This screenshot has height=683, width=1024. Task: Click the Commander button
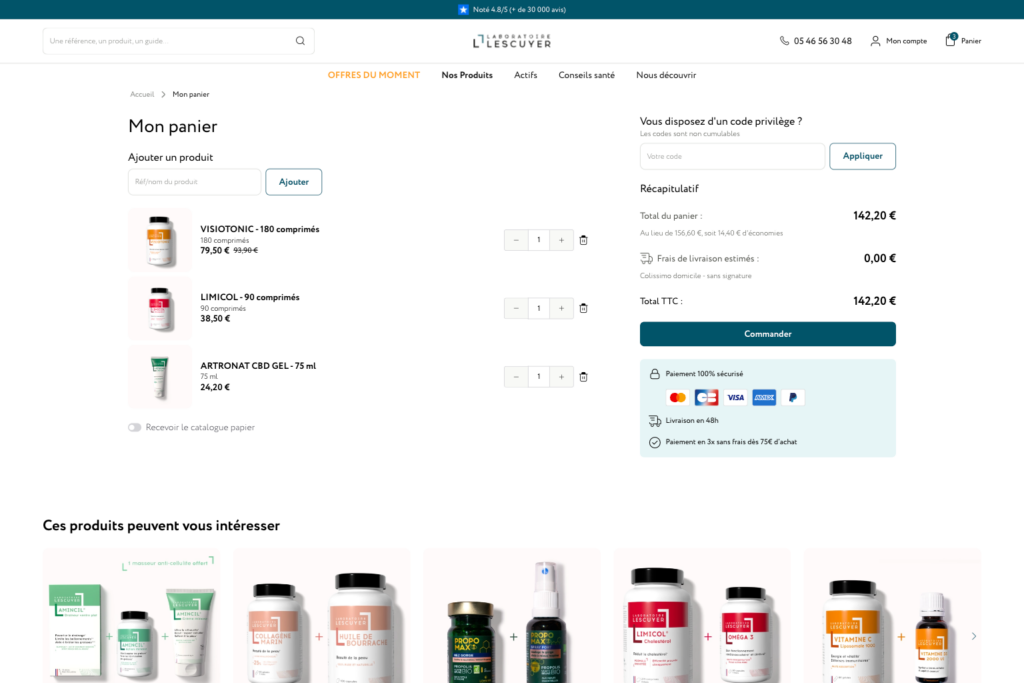pyautogui.click(x=767, y=334)
